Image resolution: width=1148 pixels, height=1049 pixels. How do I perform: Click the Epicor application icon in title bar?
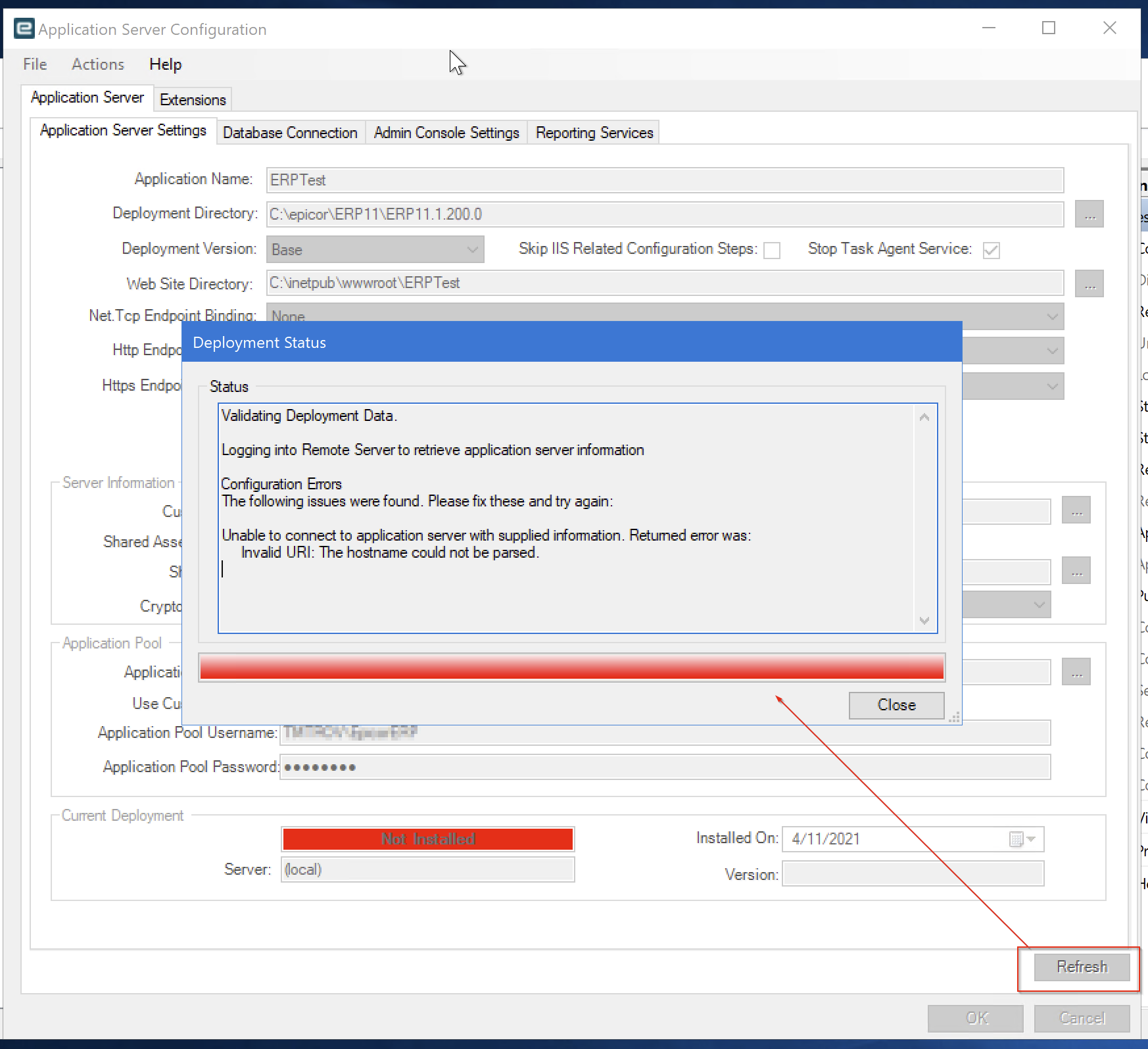24,28
